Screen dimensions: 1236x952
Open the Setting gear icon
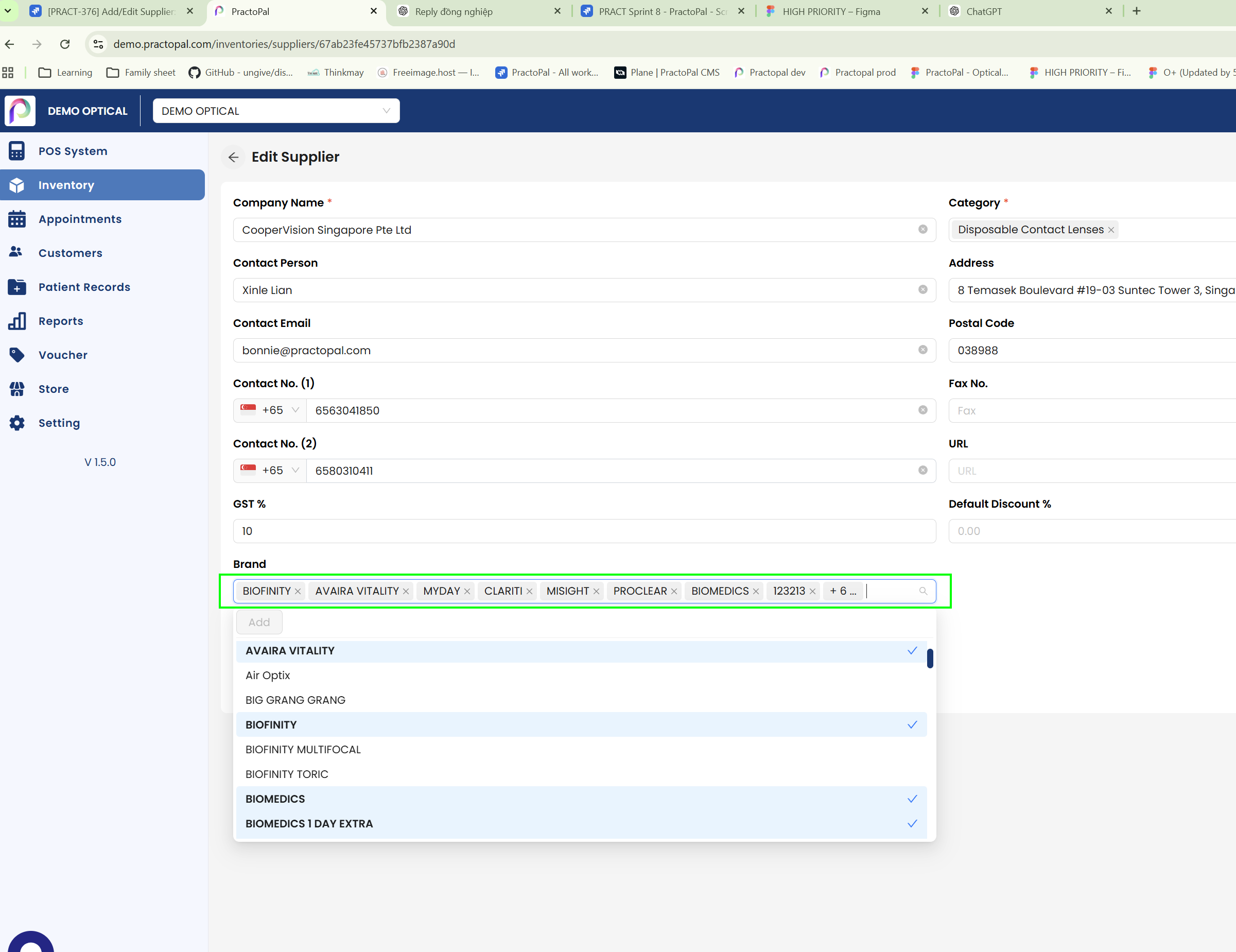click(17, 423)
